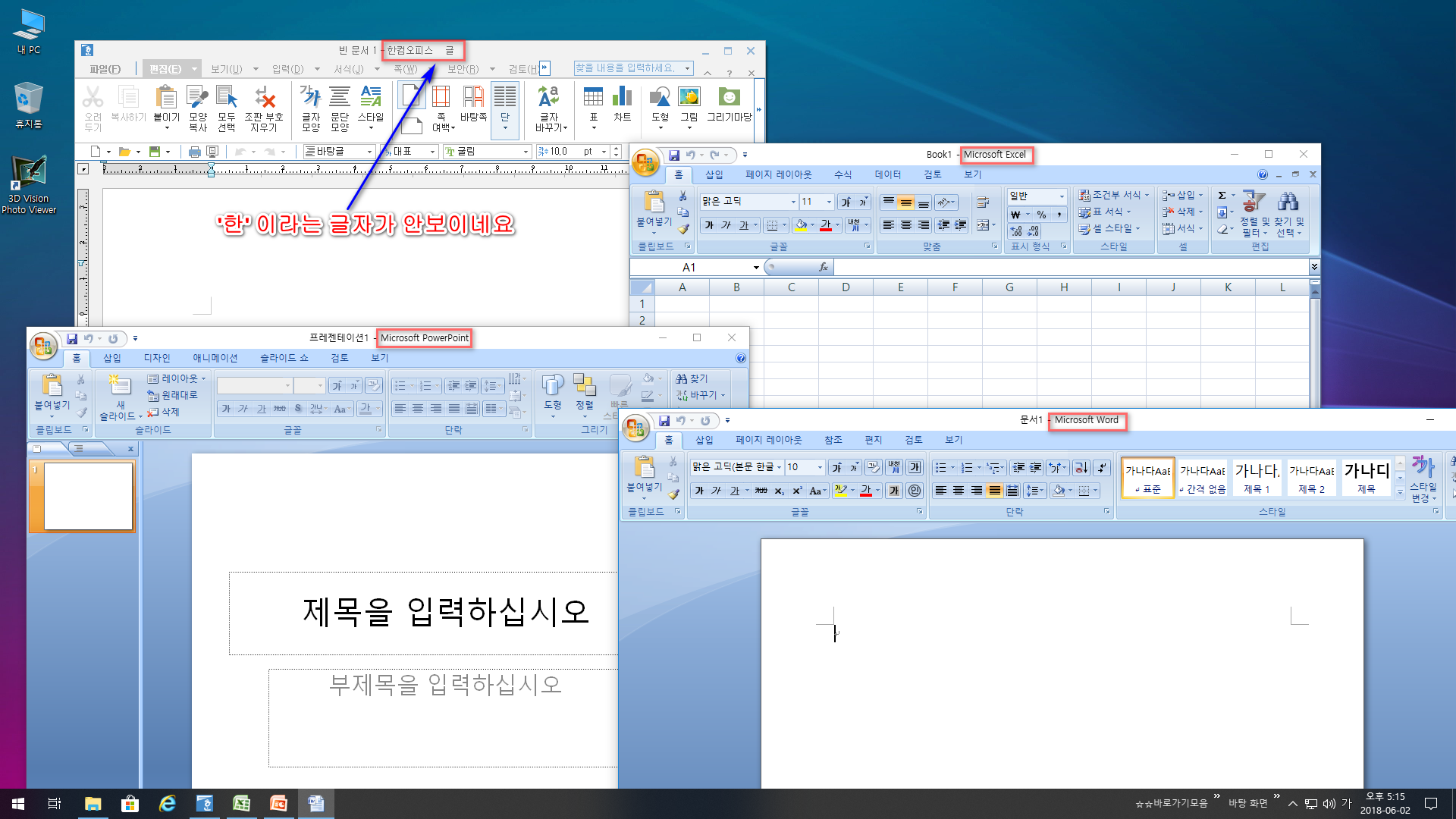The image size is (1456, 819).
Task: Click red font color in Word
Action: (x=866, y=491)
